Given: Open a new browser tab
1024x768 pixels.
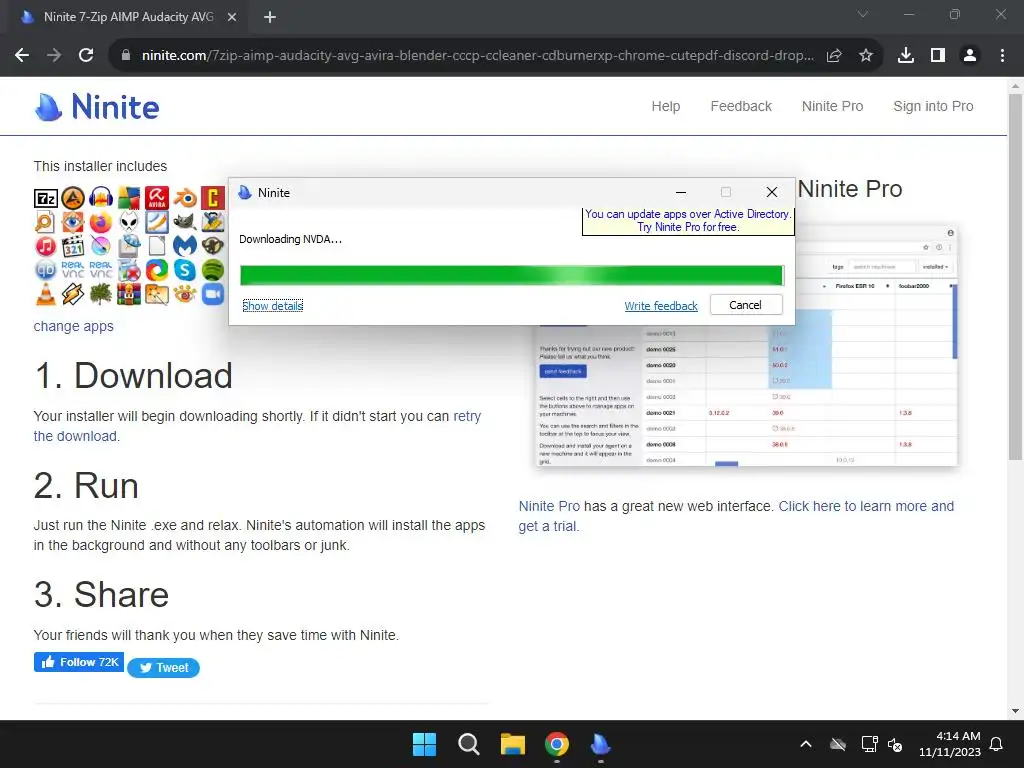Looking at the screenshot, I should [x=270, y=17].
